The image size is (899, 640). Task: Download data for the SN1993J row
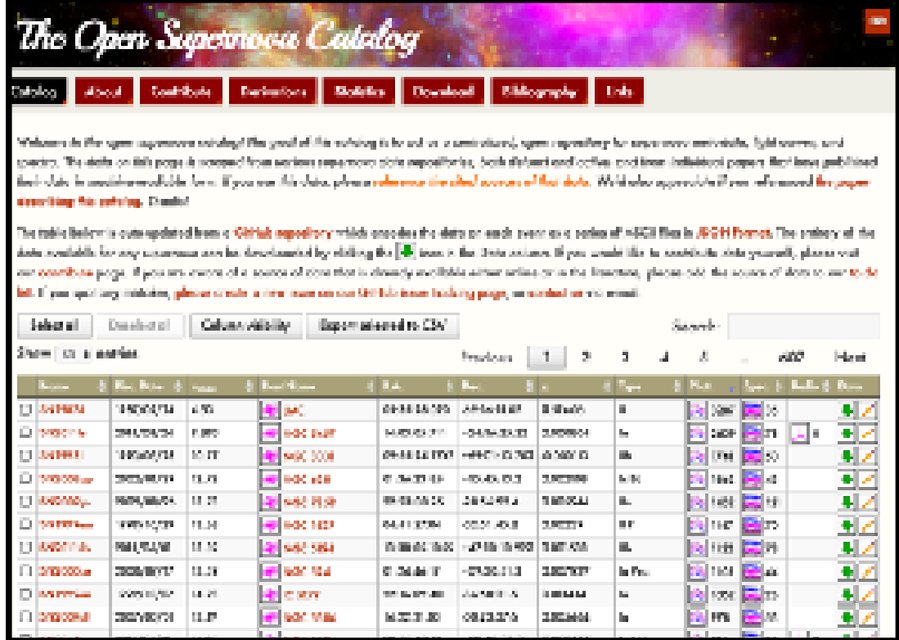(x=846, y=456)
